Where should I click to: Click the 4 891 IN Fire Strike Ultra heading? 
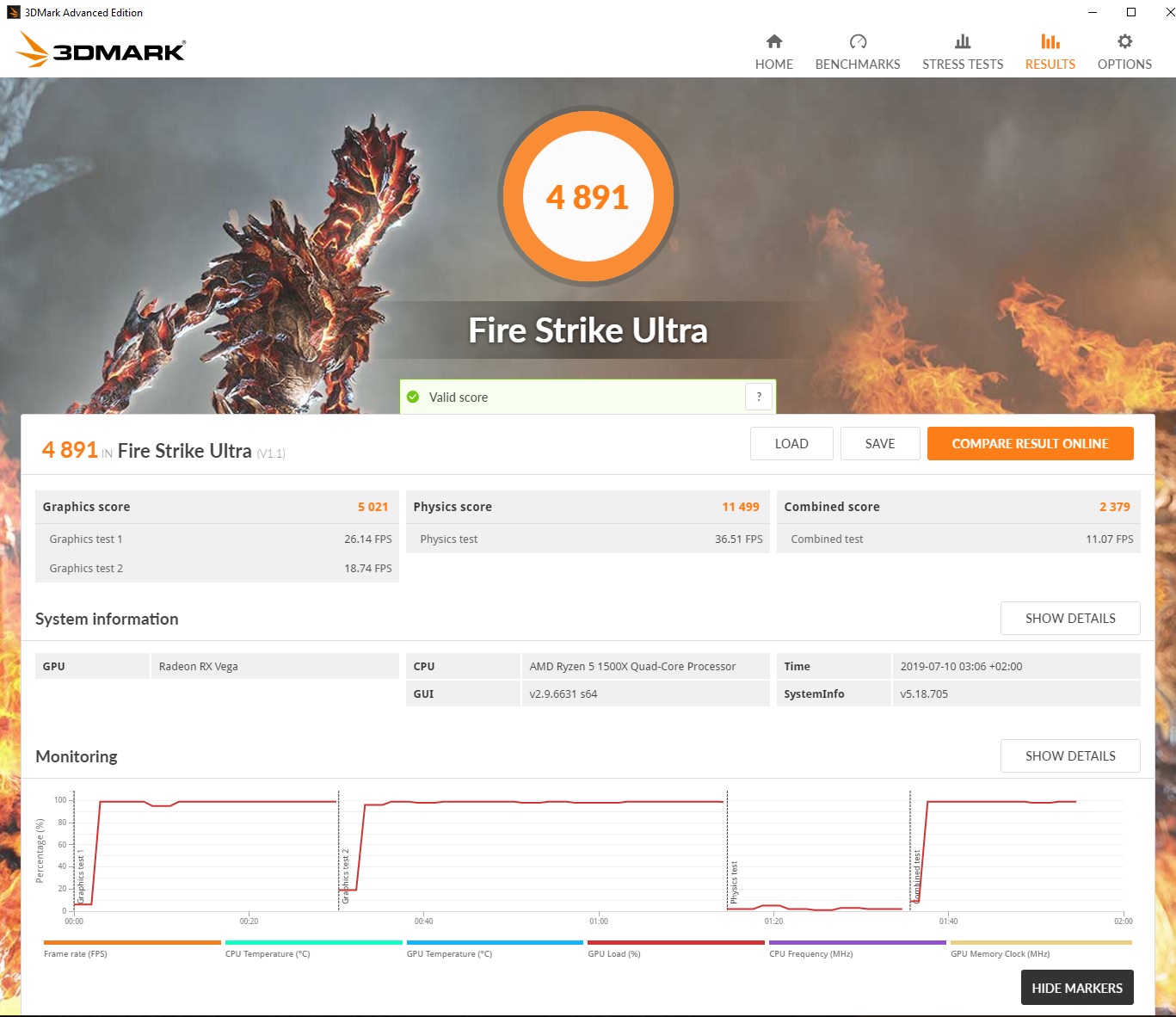[163, 451]
